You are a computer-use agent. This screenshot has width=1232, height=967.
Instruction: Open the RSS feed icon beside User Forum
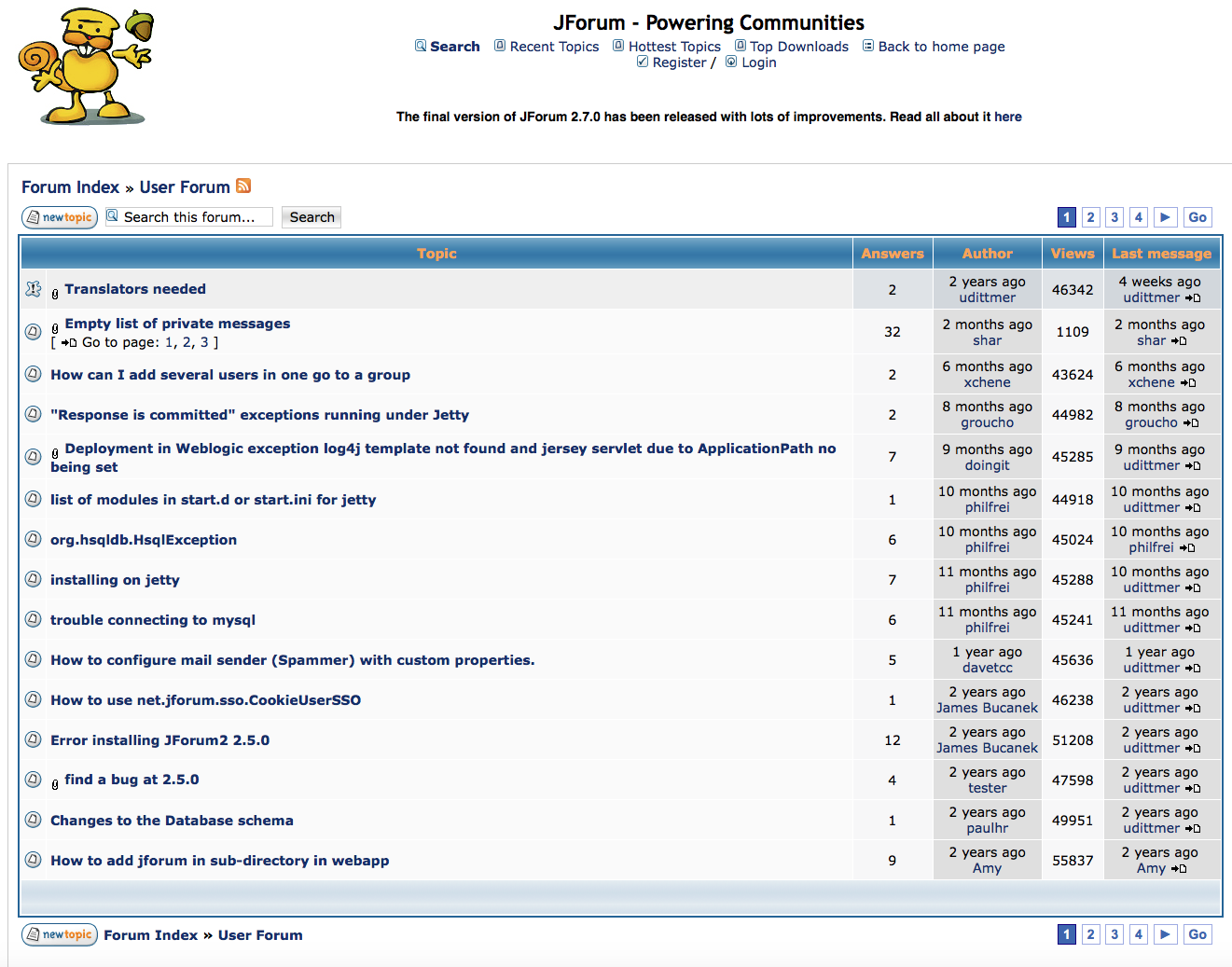pyautogui.click(x=243, y=186)
